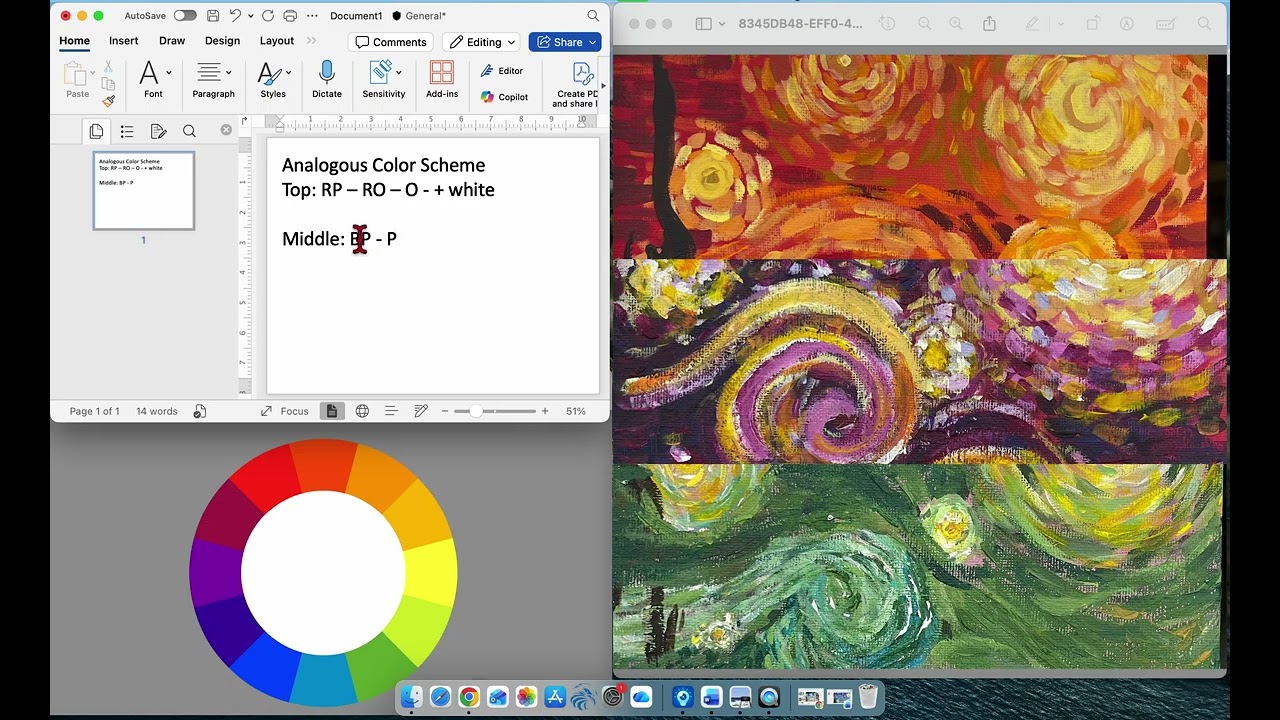
Task: Switch to the Layout ribbon tab
Action: 277,41
